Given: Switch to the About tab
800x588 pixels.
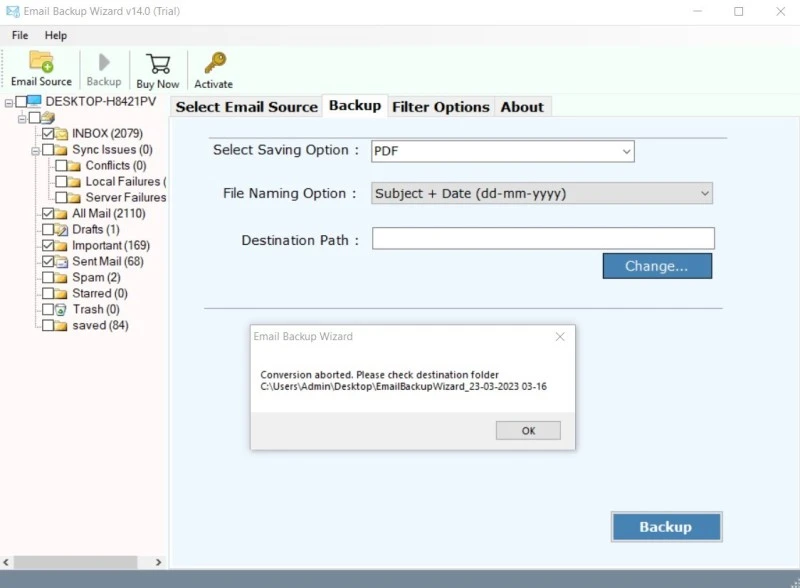Looking at the screenshot, I should (522, 107).
